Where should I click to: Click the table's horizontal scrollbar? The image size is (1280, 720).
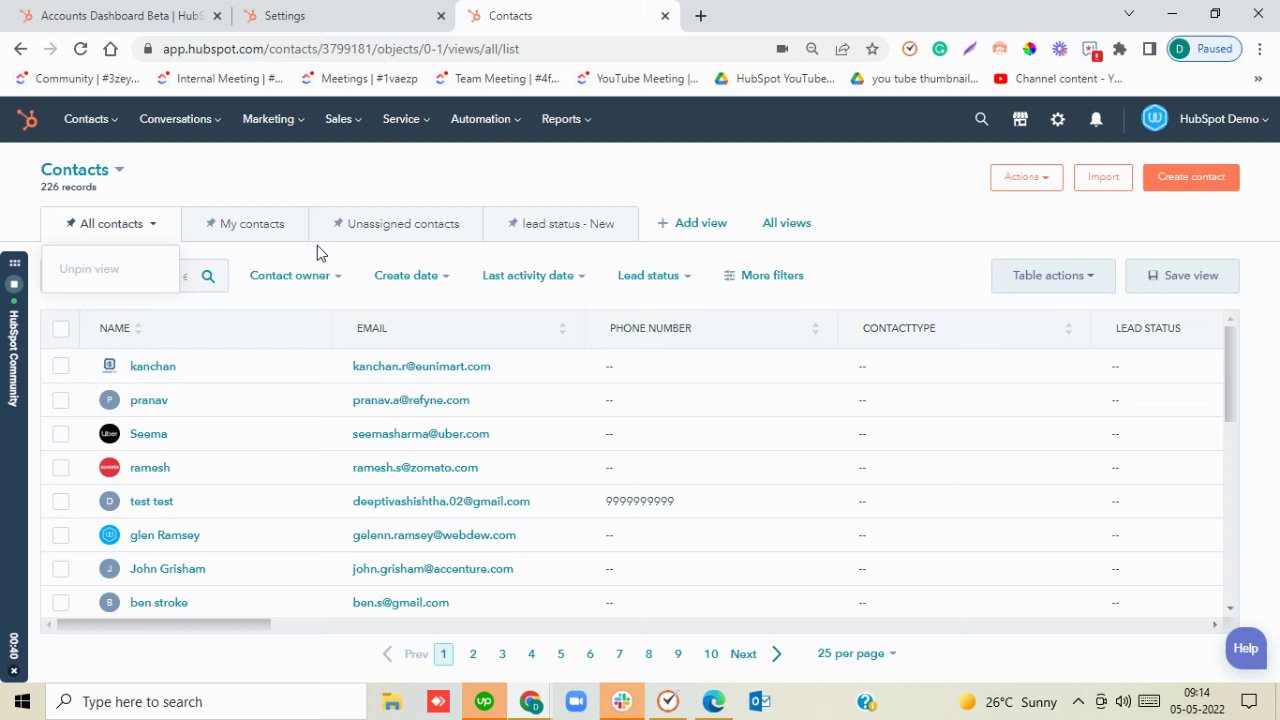click(x=164, y=624)
